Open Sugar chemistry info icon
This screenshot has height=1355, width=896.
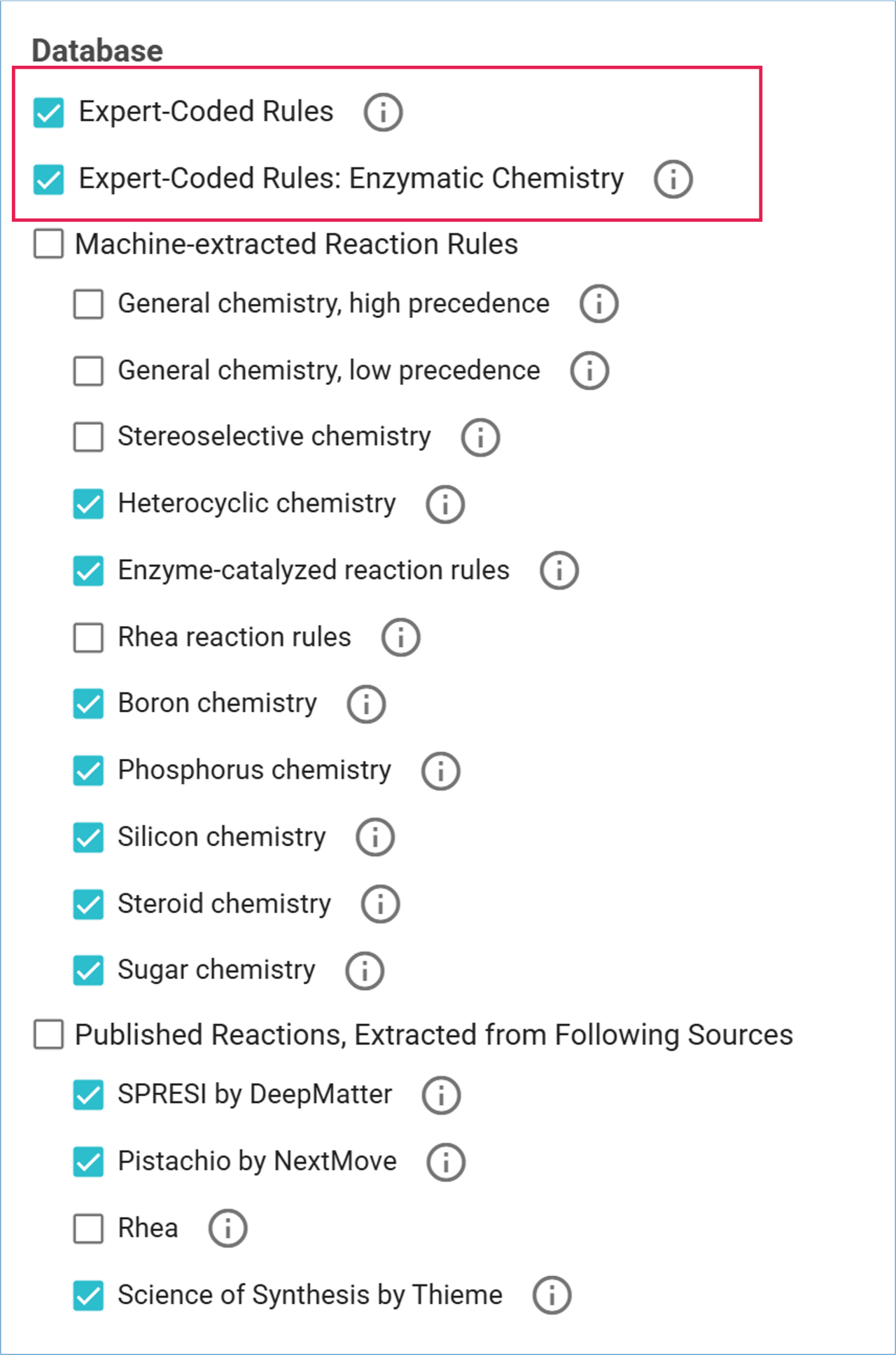pyautogui.click(x=365, y=971)
